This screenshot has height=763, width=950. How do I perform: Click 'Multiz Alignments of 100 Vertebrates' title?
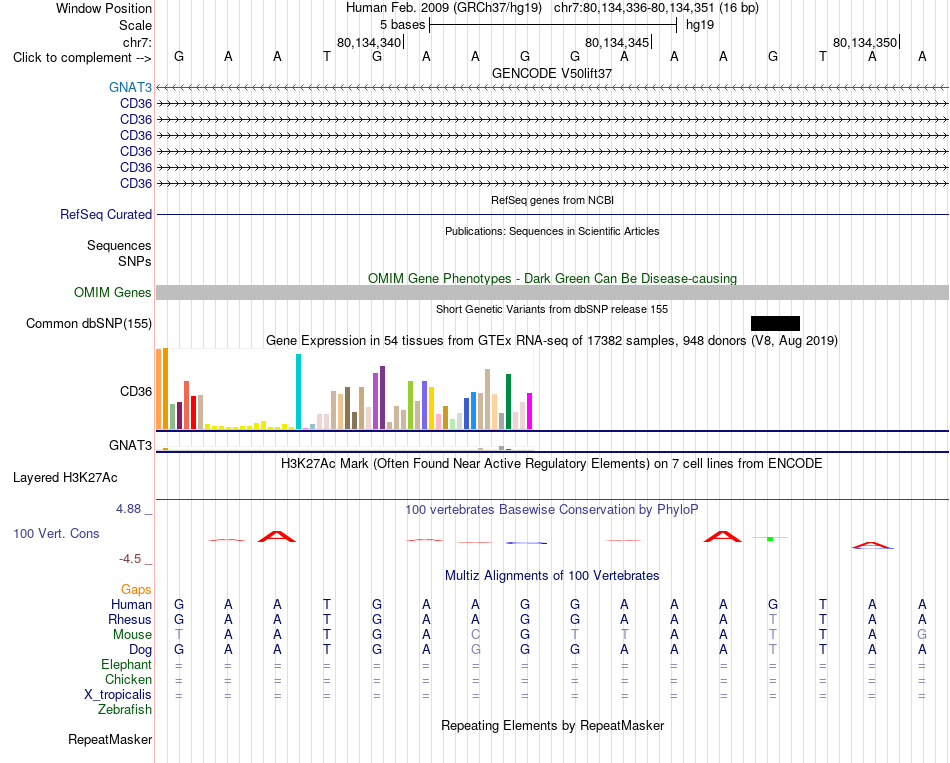tap(552, 576)
